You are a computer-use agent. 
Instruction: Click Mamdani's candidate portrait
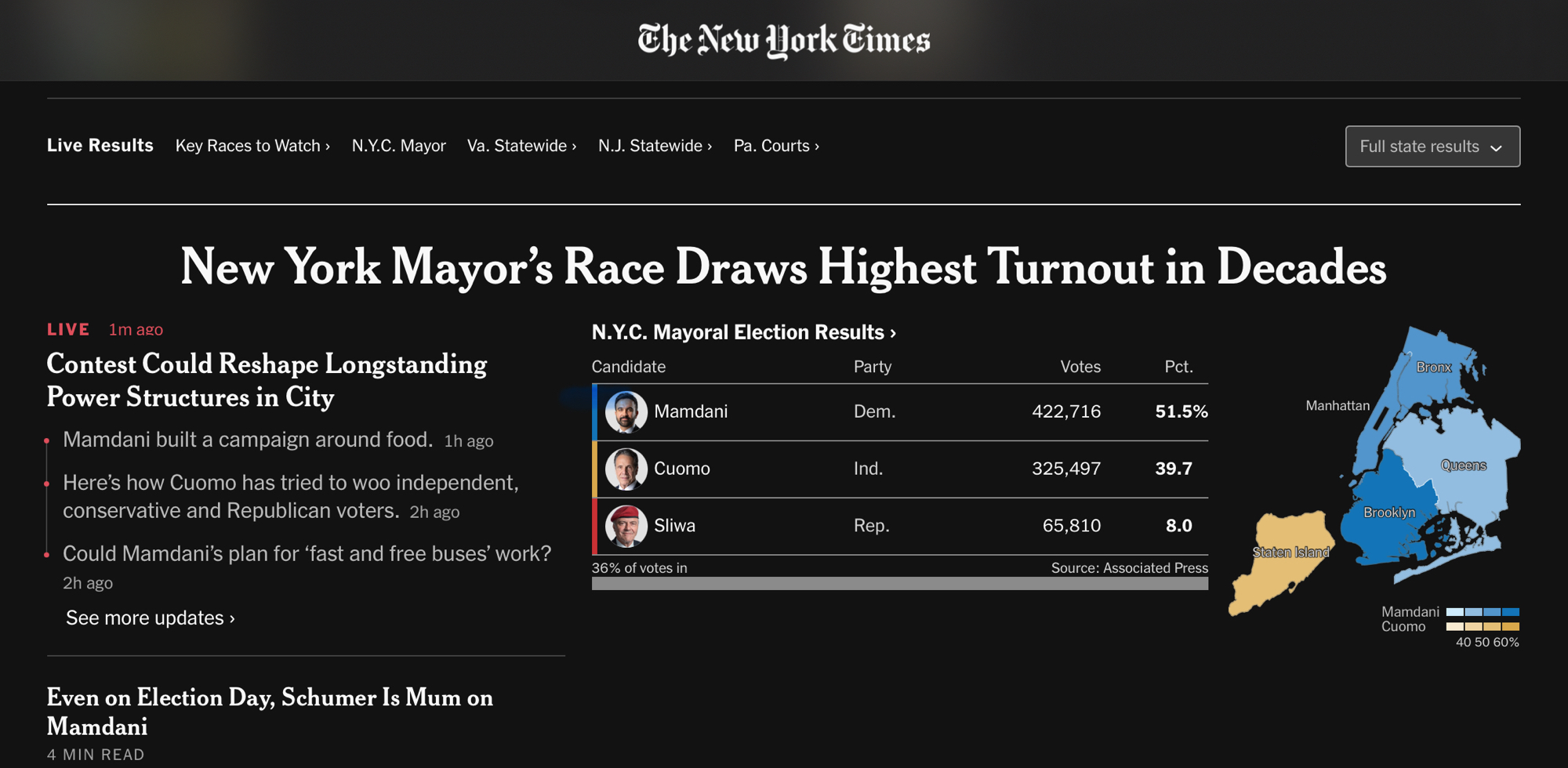pos(626,412)
